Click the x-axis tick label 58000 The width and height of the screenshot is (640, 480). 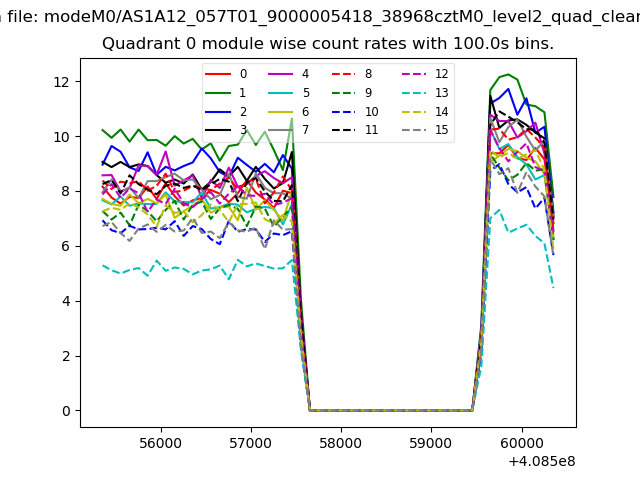tap(340, 443)
